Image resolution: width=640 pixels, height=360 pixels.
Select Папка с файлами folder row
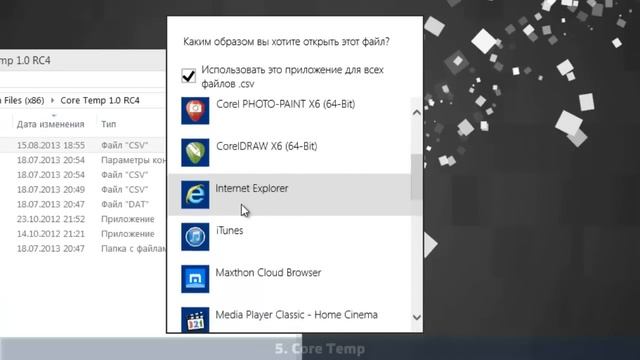pyautogui.click(x=83, y=249)
